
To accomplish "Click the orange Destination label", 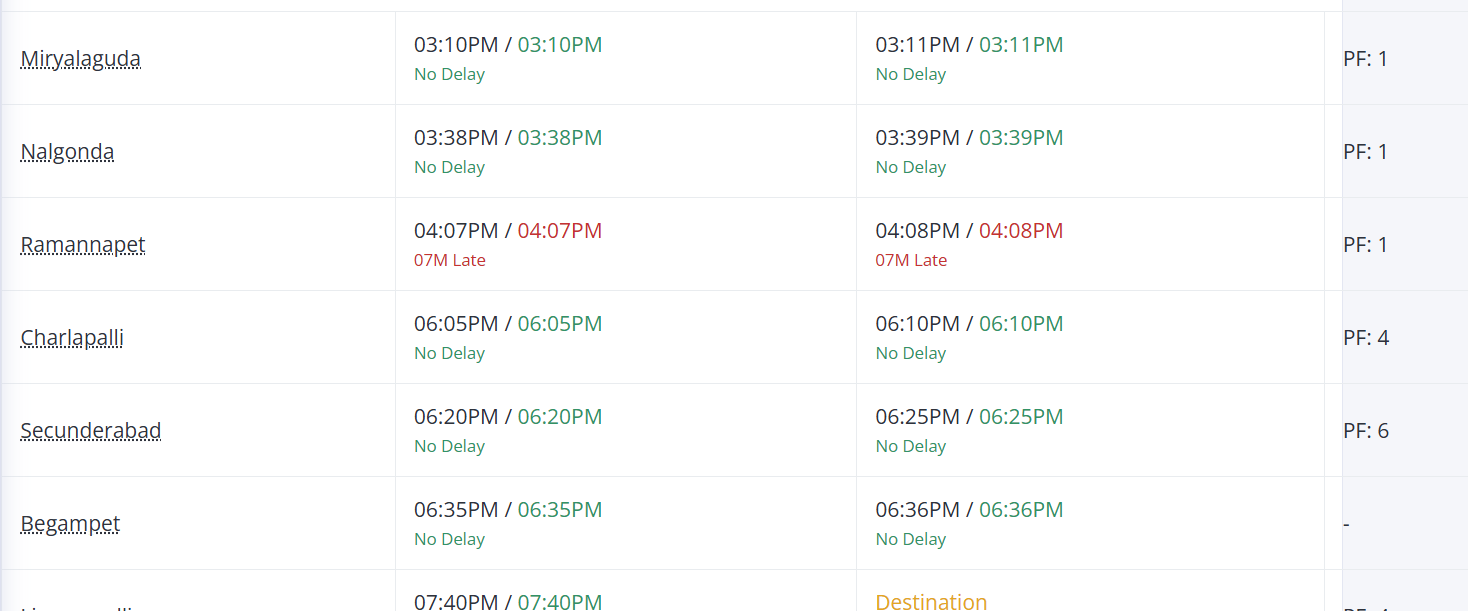I will 930,601.
